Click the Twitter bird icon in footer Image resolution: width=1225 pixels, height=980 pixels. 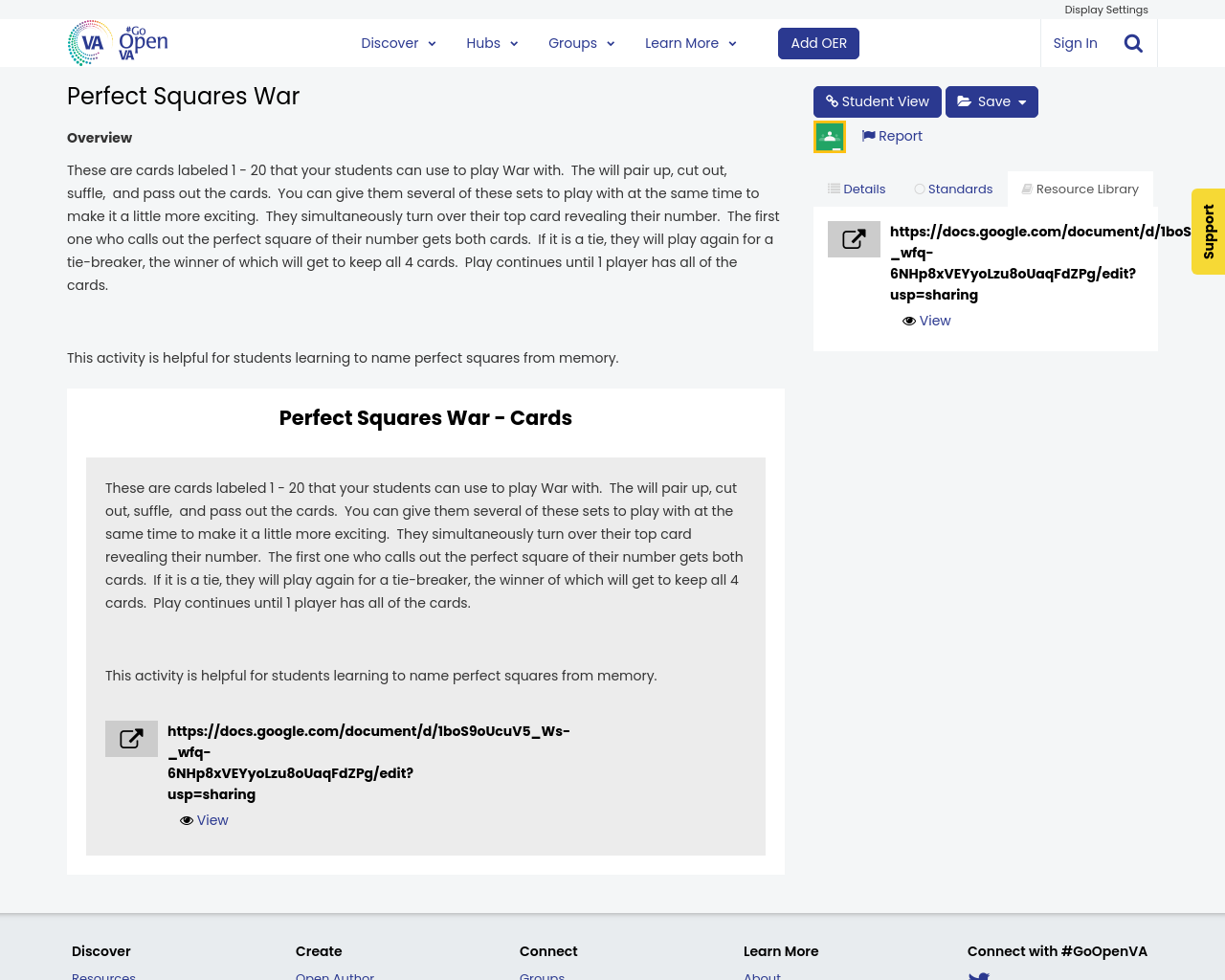978,975
